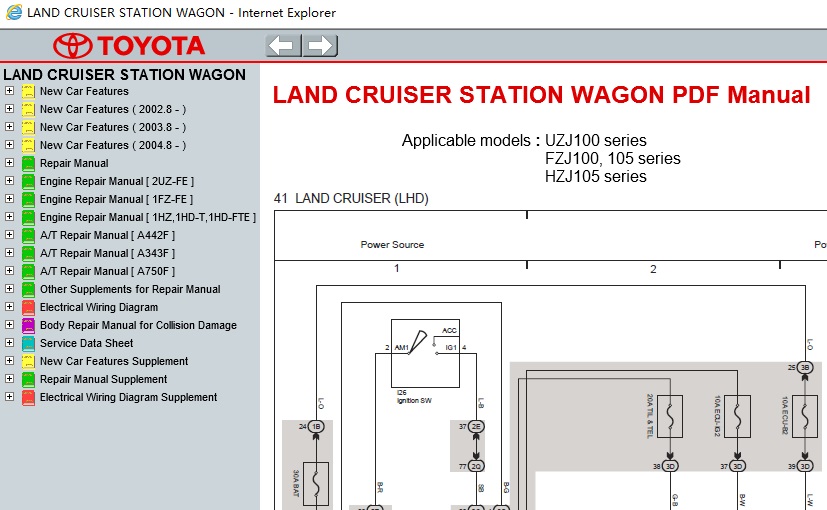The width and height of the screenshot is (827, 510).
Task: Click book icon for New Car Features (2004.8 -)
Action: pyautogui.click(x=28, y=145)
